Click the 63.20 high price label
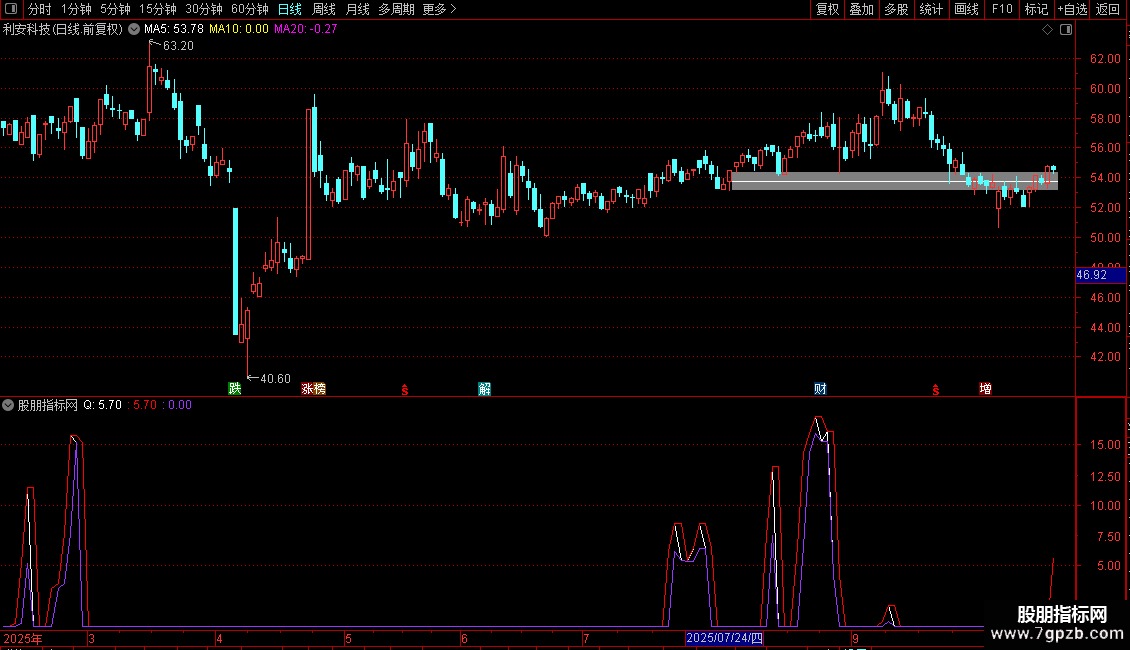Image resolution: width=1130 pixels, height=650 pixels. point(178,45)
